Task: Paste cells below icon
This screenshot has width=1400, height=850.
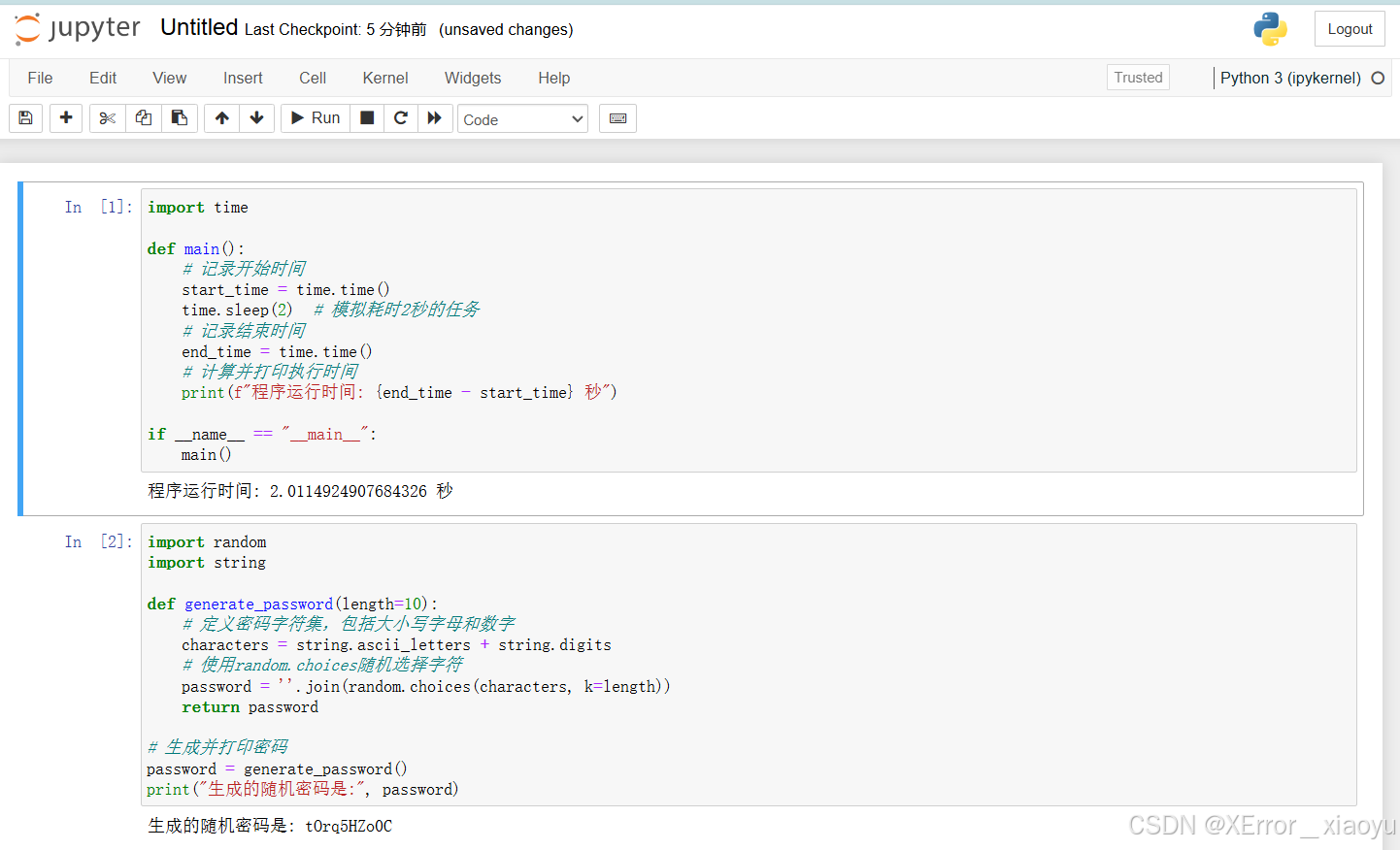Action: pyautogui.click(x=180, y=118)
